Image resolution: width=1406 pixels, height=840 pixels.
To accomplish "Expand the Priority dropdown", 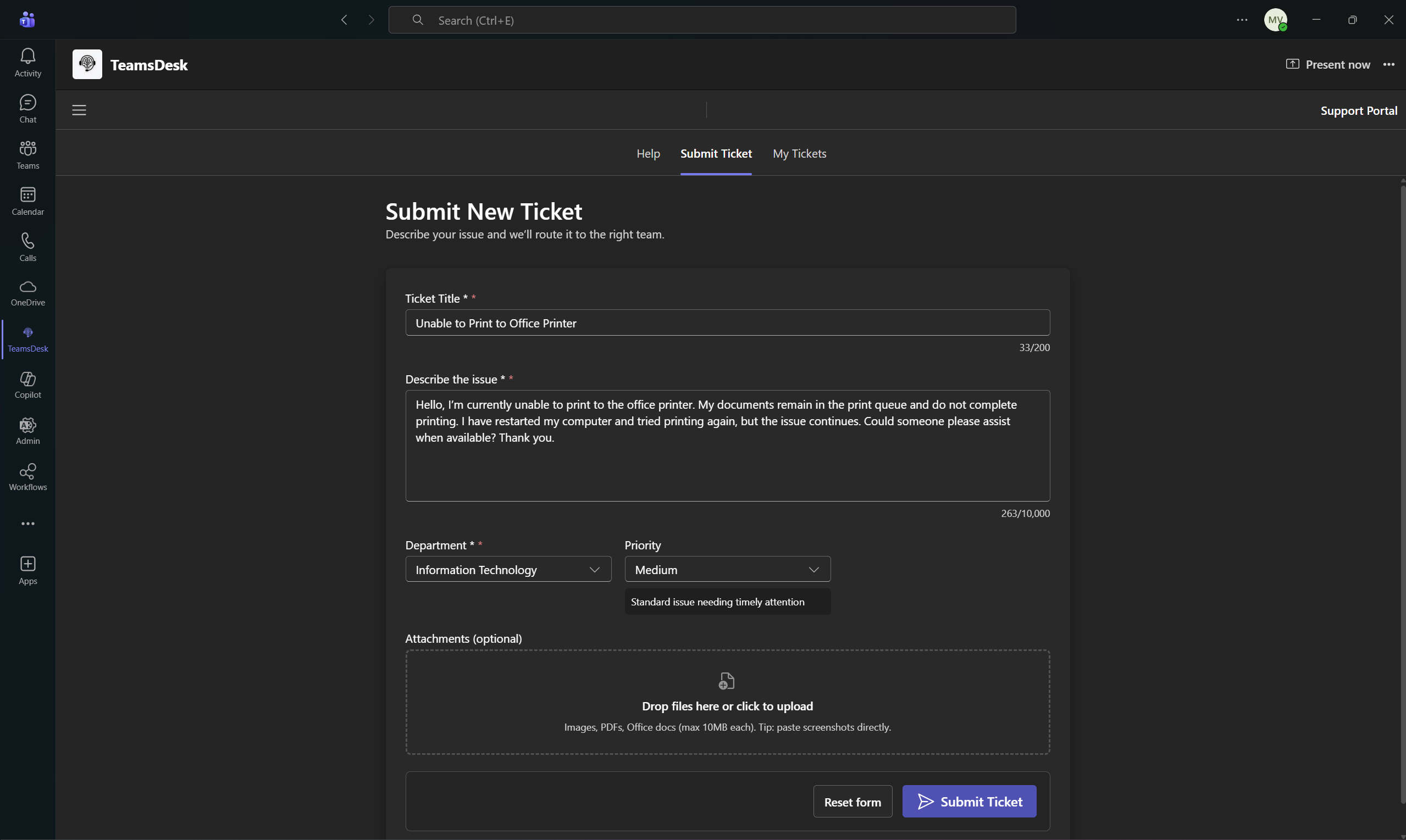I will [x=727, y=570].
